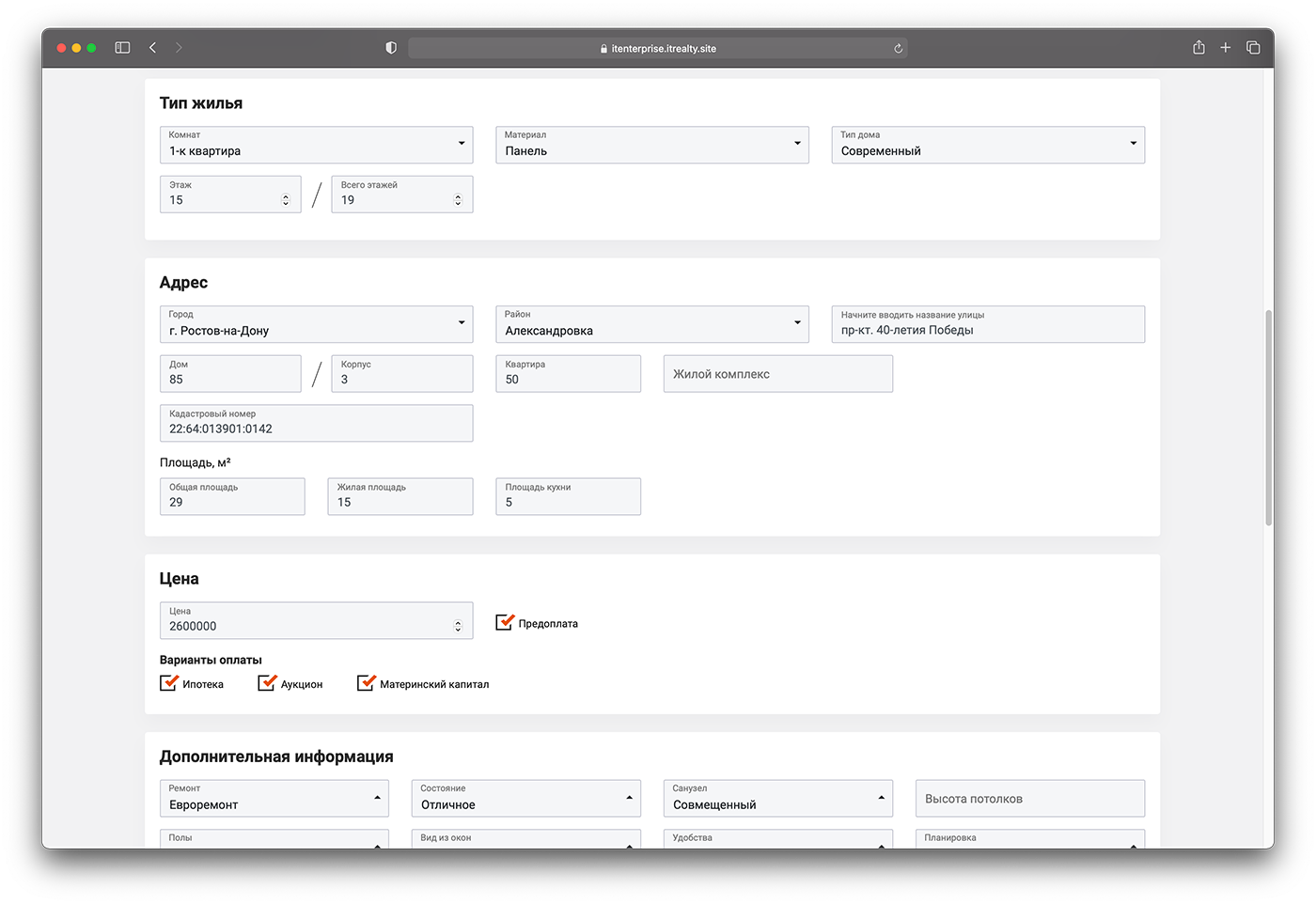Click the Жилой комплекс input field
Screen dimensions: 1316x904
[777, 374]
